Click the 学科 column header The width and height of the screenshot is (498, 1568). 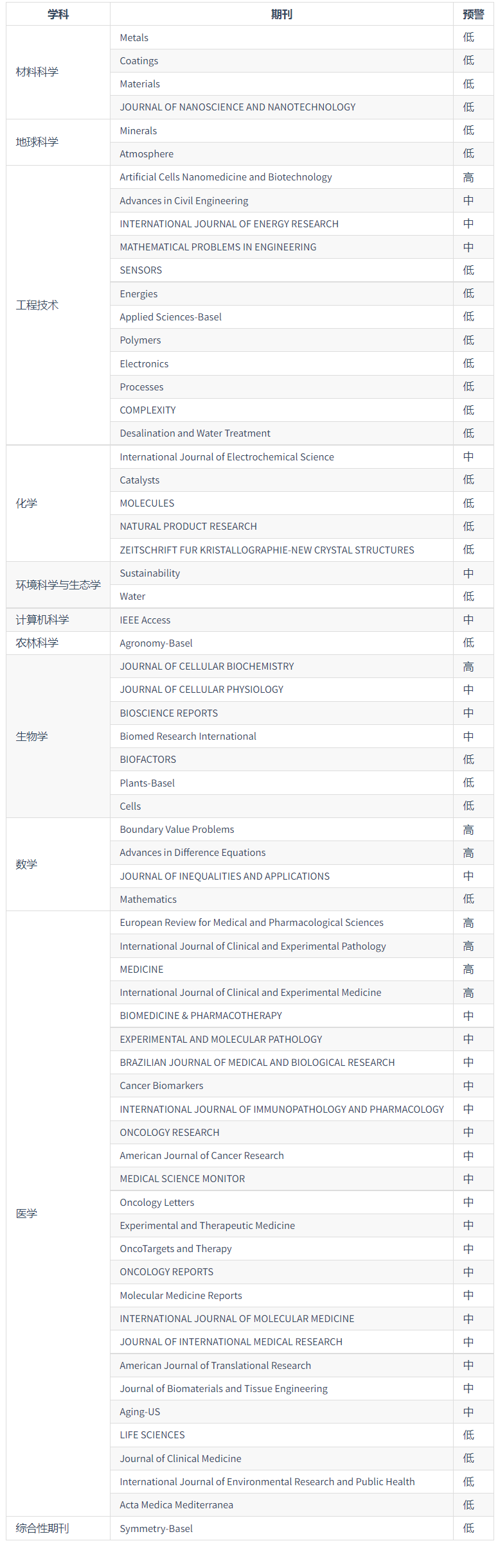tap(58, 14)
